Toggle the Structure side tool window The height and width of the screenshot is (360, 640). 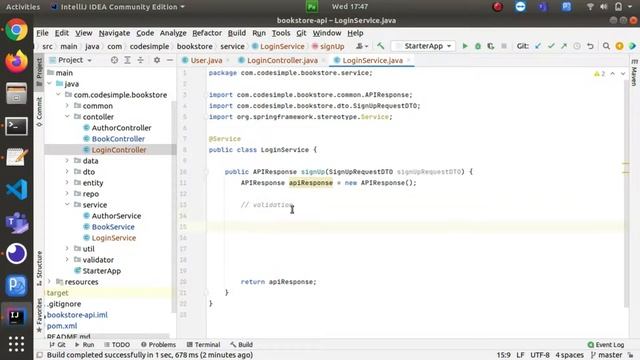(39, 268)
